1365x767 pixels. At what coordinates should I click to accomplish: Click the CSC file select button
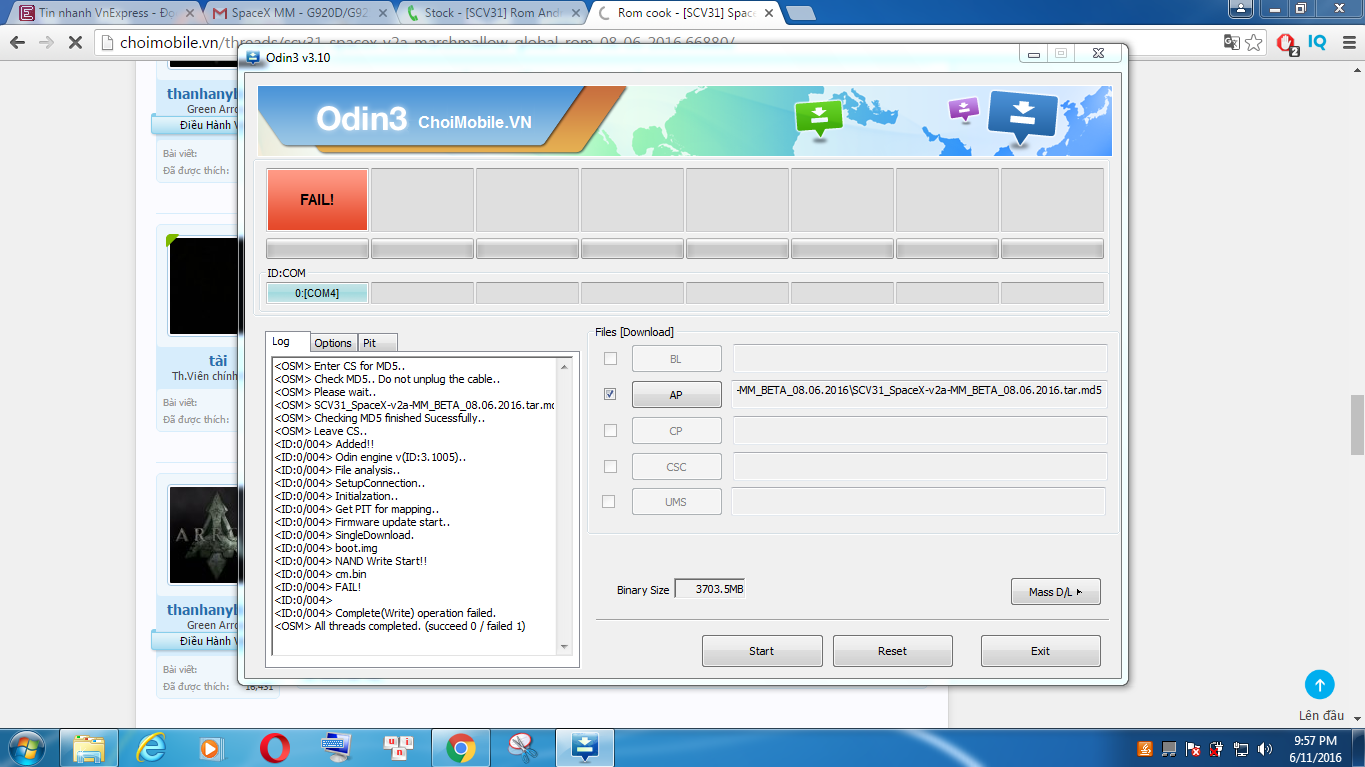click(676, 467)
